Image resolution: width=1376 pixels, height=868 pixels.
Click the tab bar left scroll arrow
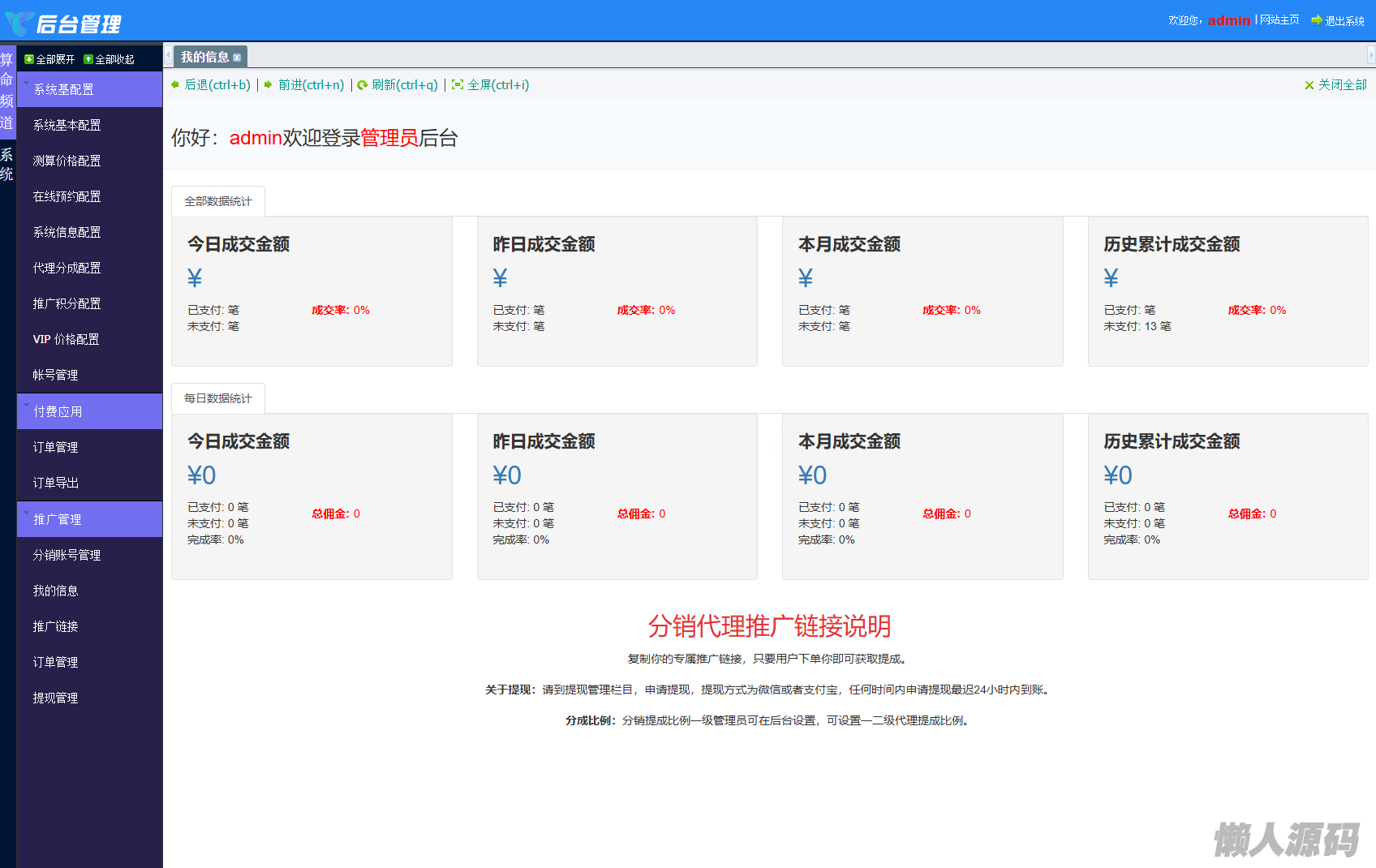[x=168, y=56]
